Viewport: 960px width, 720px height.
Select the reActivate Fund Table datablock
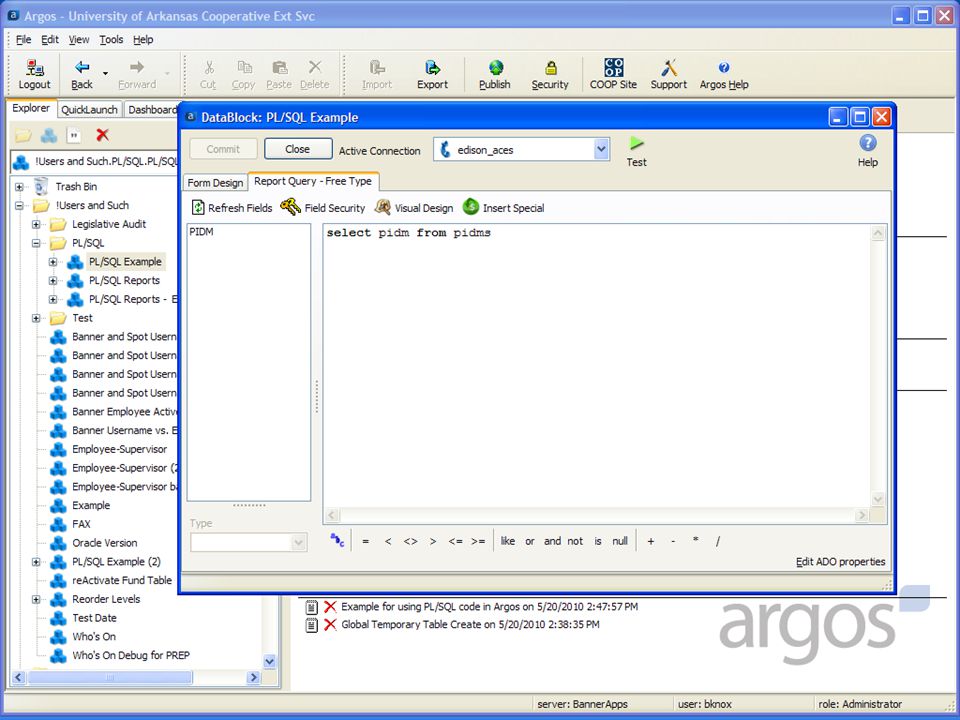122,580
